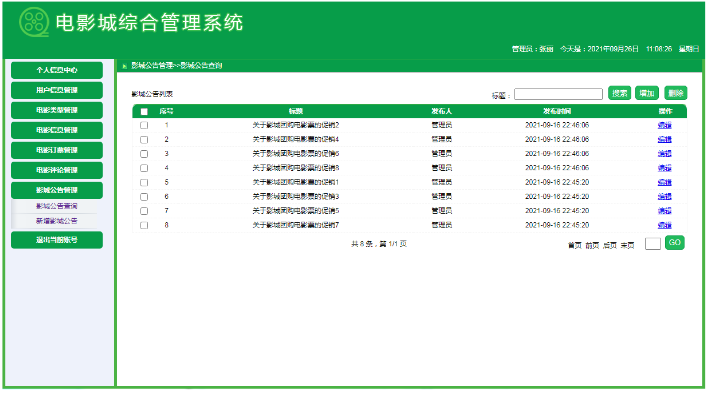Edit the announcement in row 2
The height and width of the screenshot is (394, 711).
(665, 140)
